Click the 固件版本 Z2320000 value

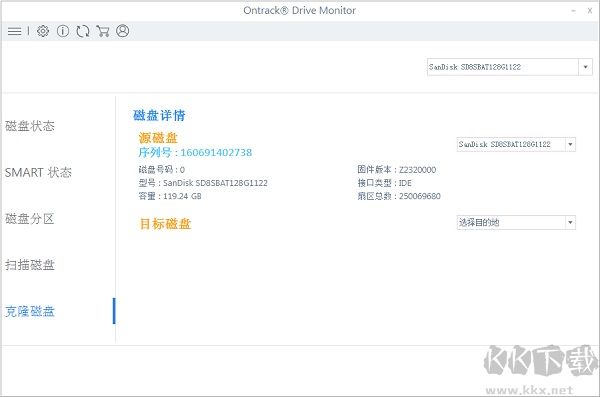396,170
